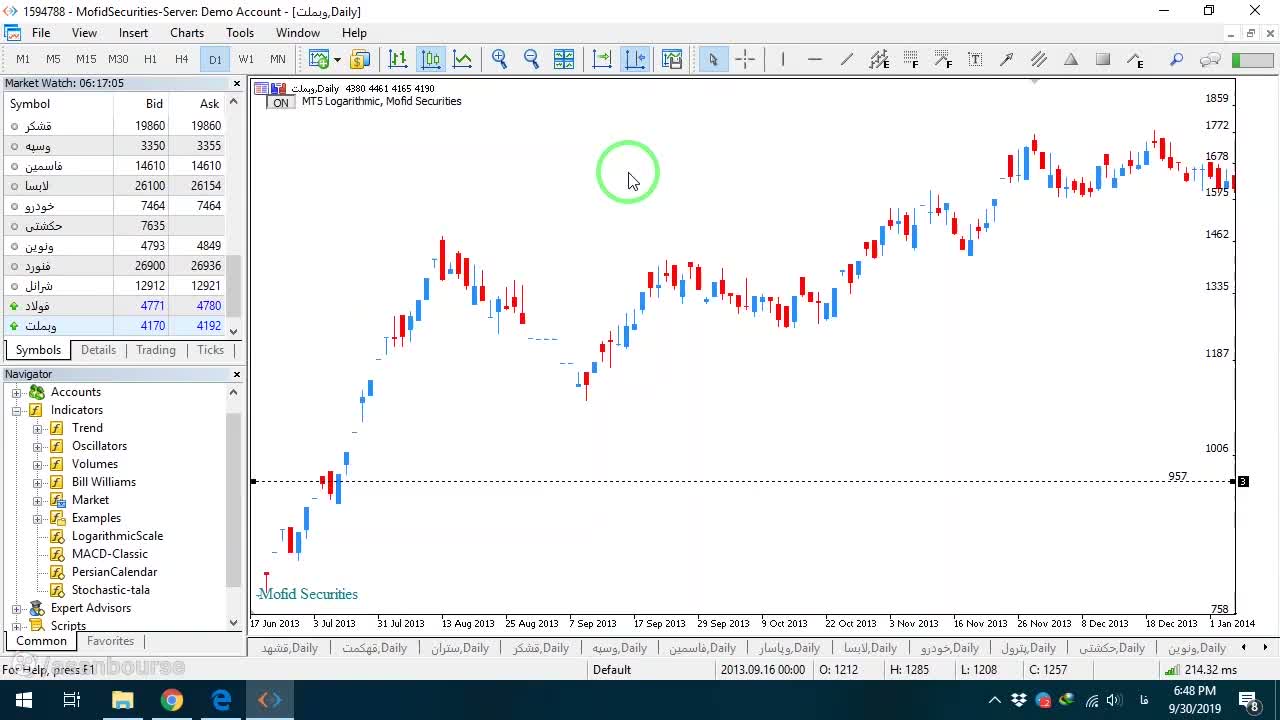Expand the Expert Advisors node

[x=17, y=608]
